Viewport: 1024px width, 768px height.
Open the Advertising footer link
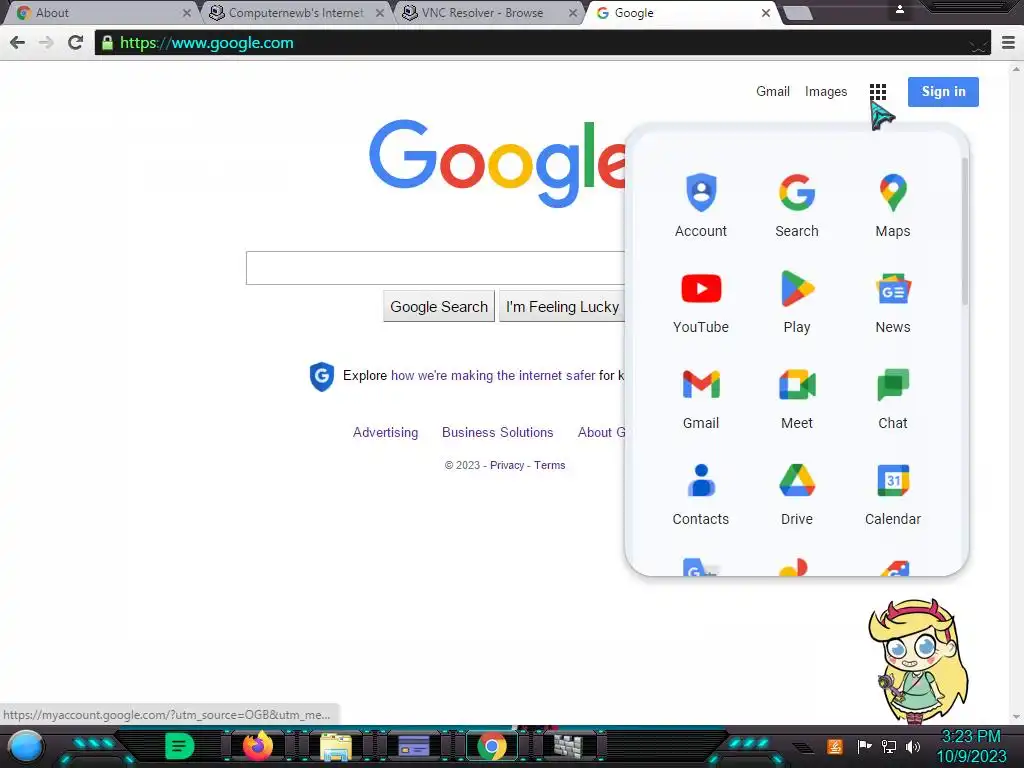point(385,432)
